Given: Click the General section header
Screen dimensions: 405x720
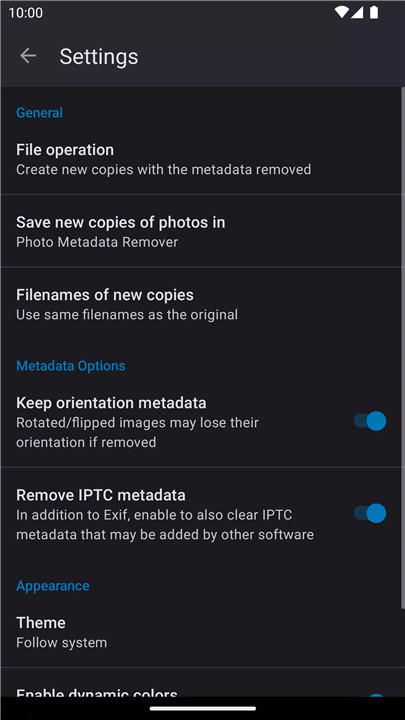Looking at the screenshot, I should point(39,112).
